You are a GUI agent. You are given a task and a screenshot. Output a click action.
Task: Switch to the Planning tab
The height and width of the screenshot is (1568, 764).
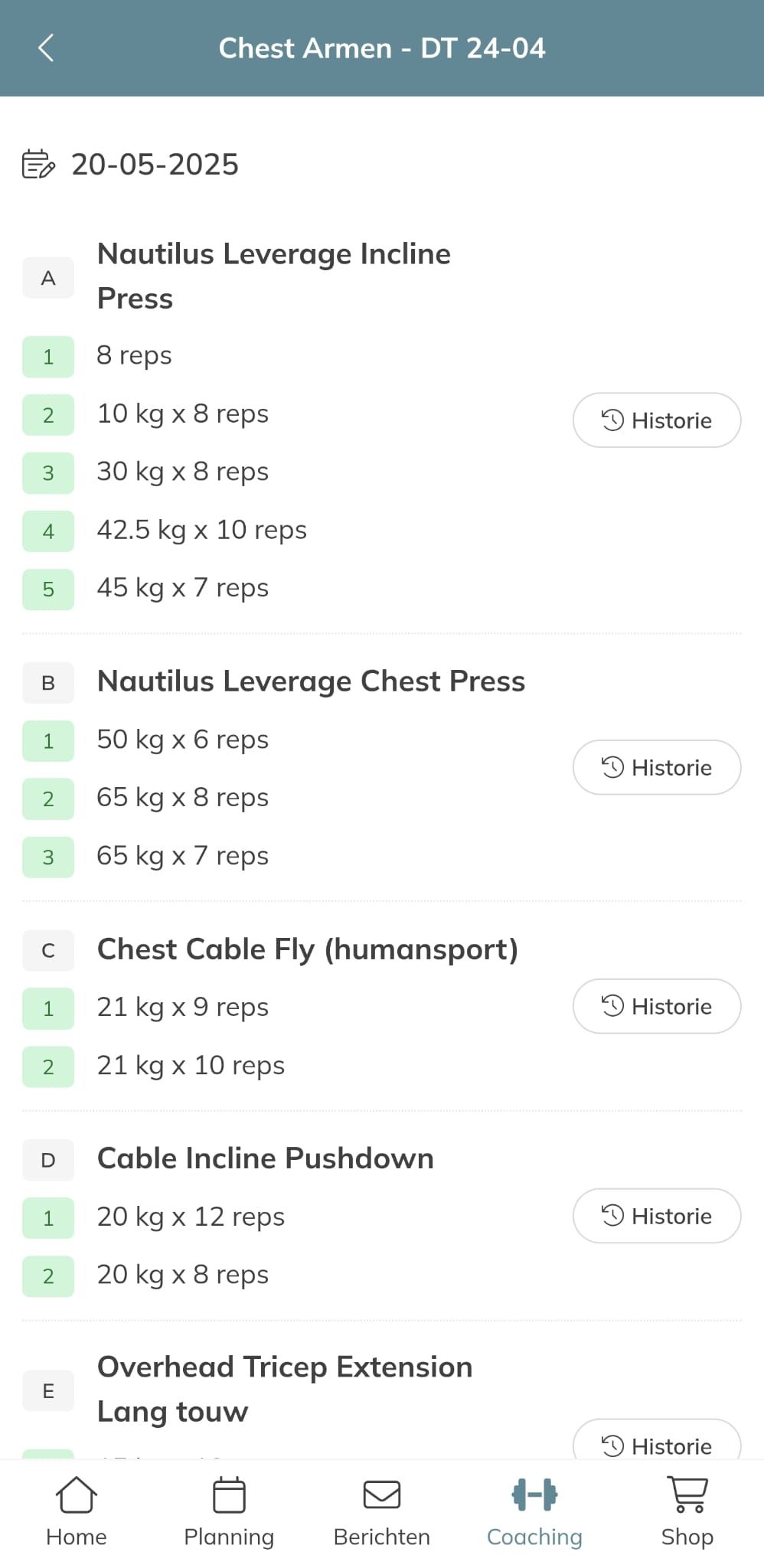point(229,1512)
